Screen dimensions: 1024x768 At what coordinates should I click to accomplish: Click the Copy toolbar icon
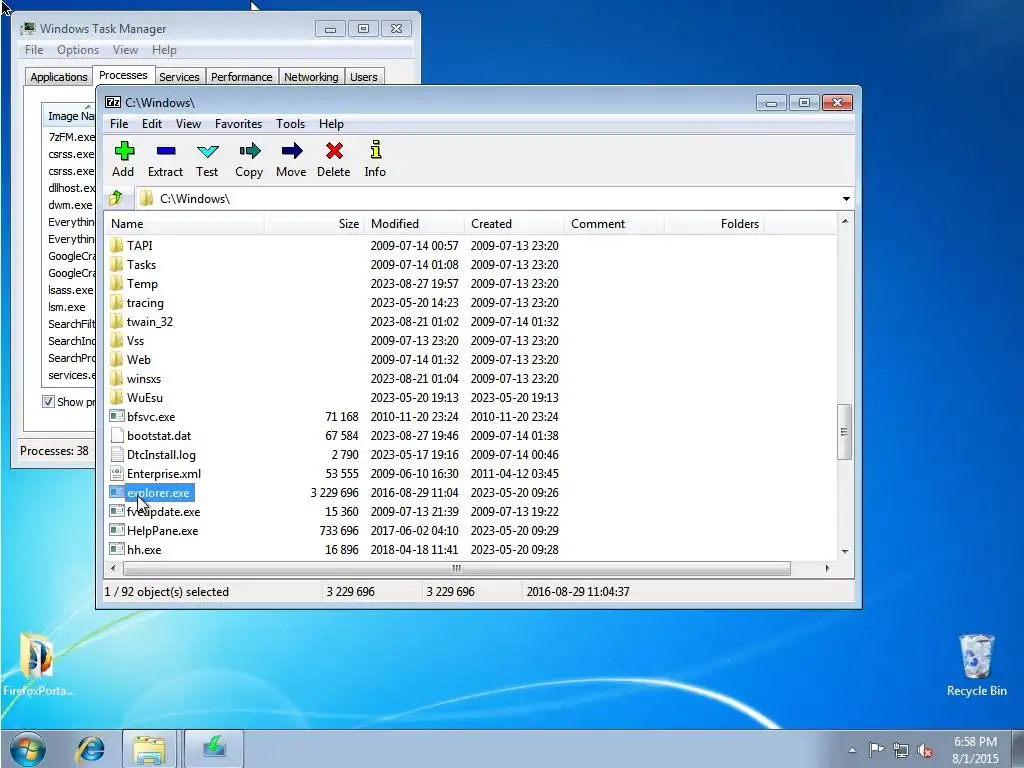coord(249,152)
